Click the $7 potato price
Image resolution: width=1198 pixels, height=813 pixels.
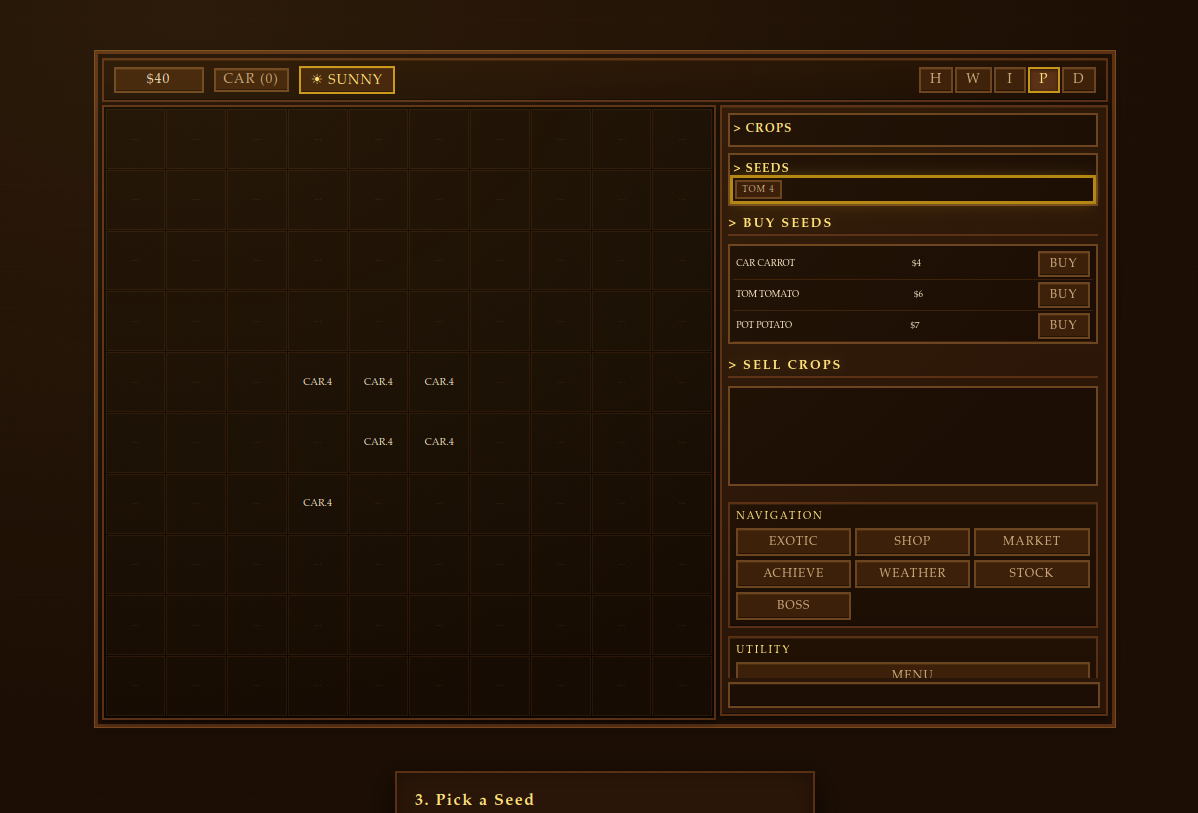coord(915,326)
